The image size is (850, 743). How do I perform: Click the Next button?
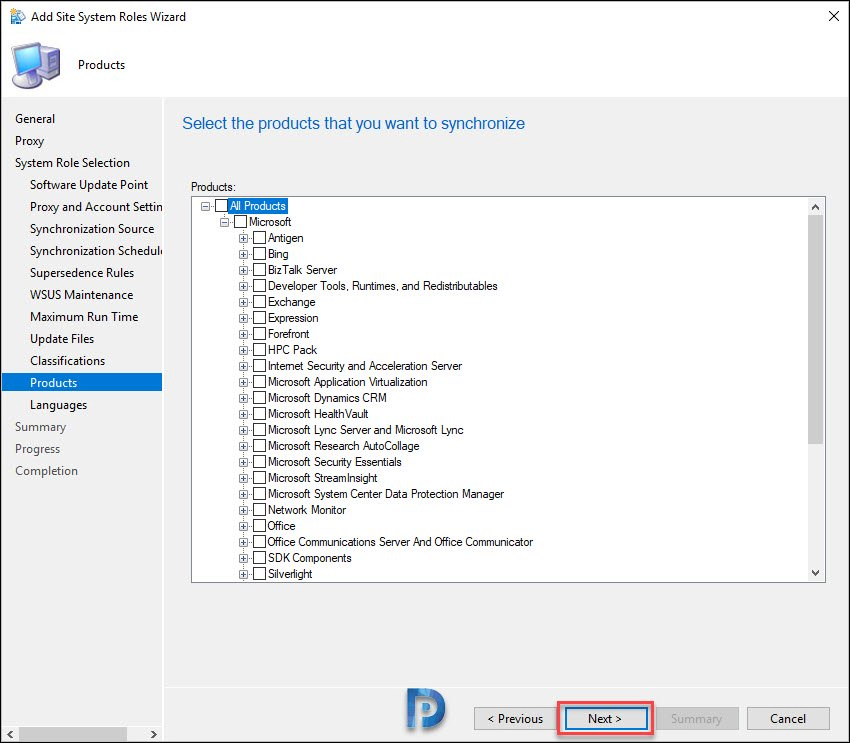(x=606, y=719)
